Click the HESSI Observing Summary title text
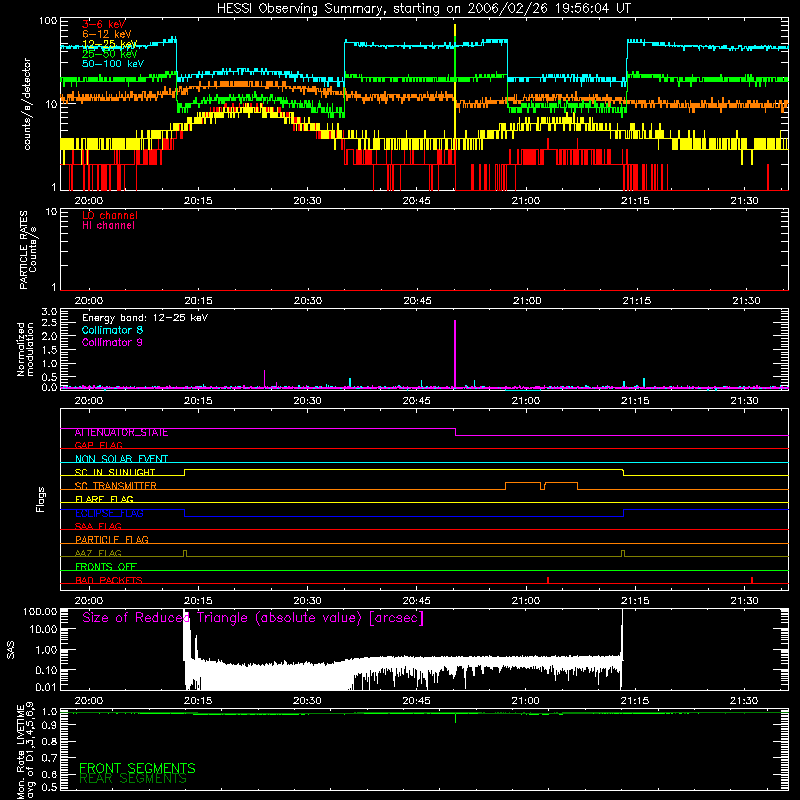This screenshot has width=800, height=800. tap(423, 9)
